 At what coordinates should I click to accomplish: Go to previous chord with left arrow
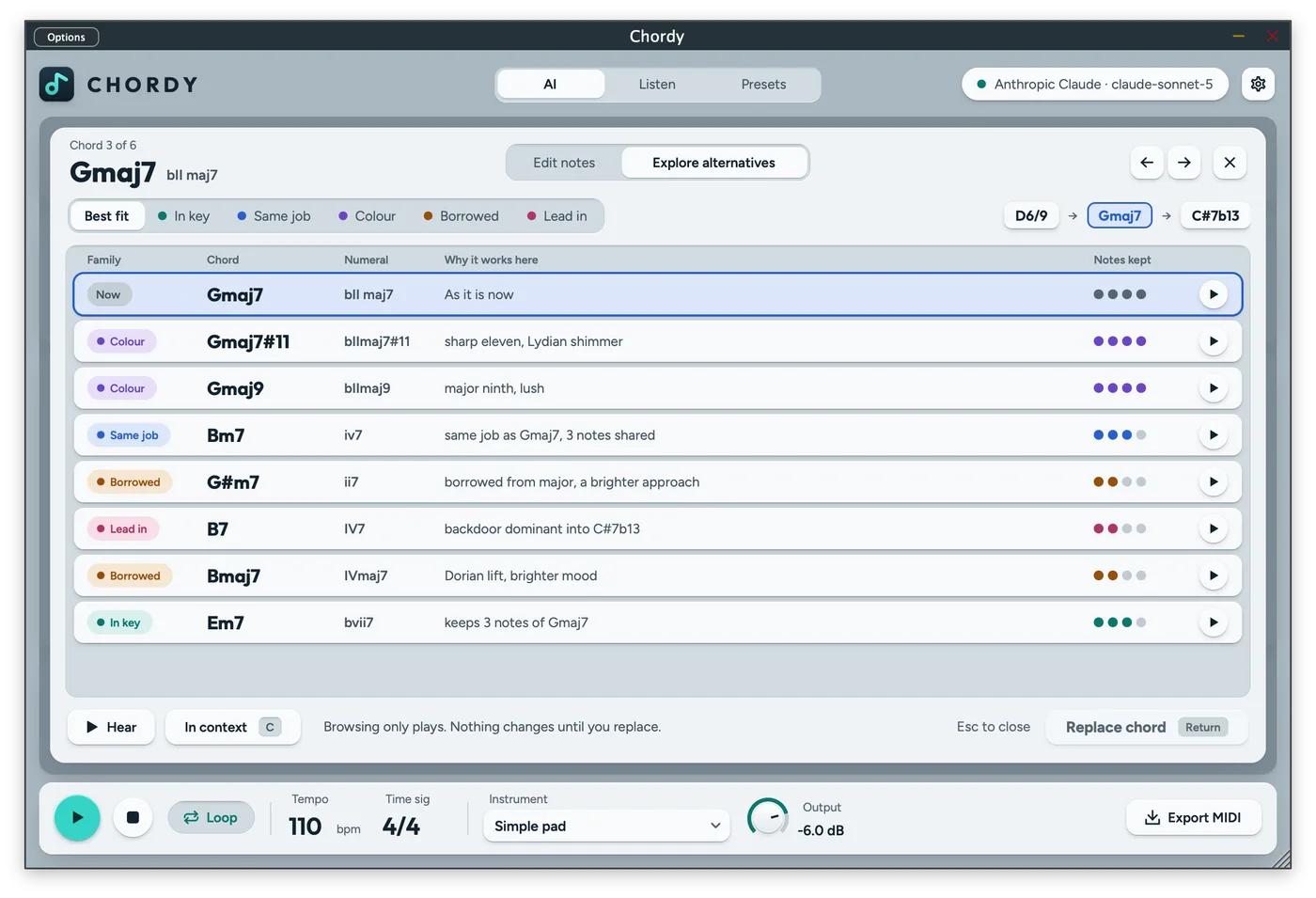click(x=1147, y=163)
